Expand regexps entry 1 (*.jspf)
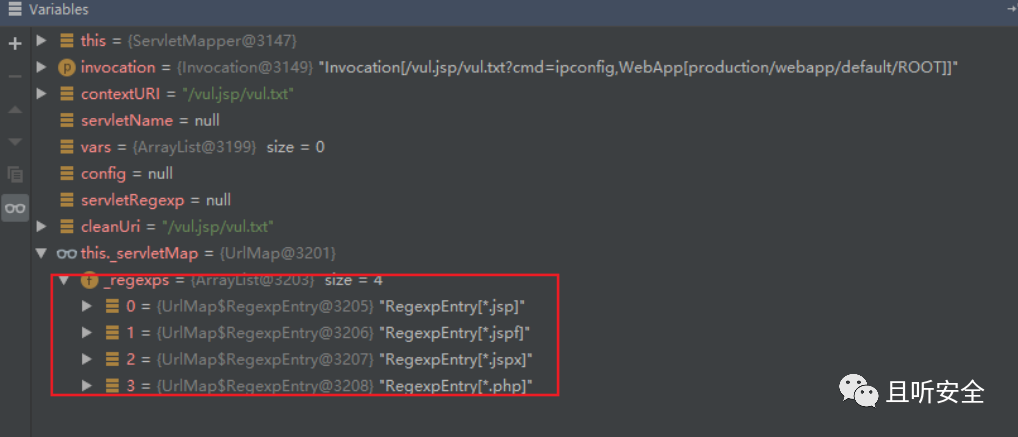Viewport: 1018px width, 437px height. pyautogui.click(x=87, y=332)
